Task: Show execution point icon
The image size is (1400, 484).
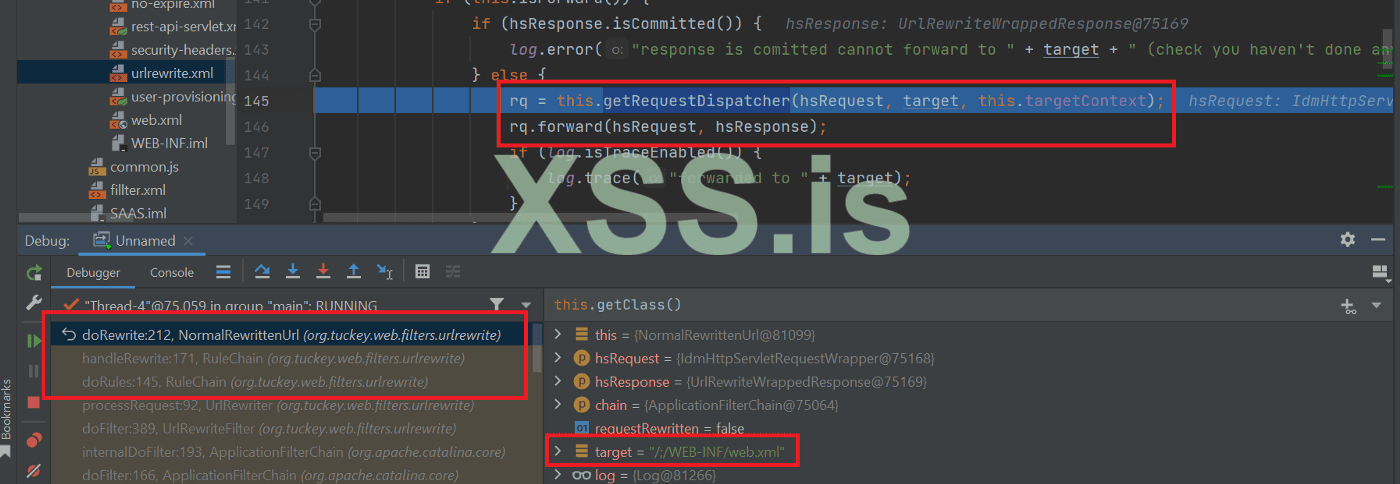Action: click(224, 272)
